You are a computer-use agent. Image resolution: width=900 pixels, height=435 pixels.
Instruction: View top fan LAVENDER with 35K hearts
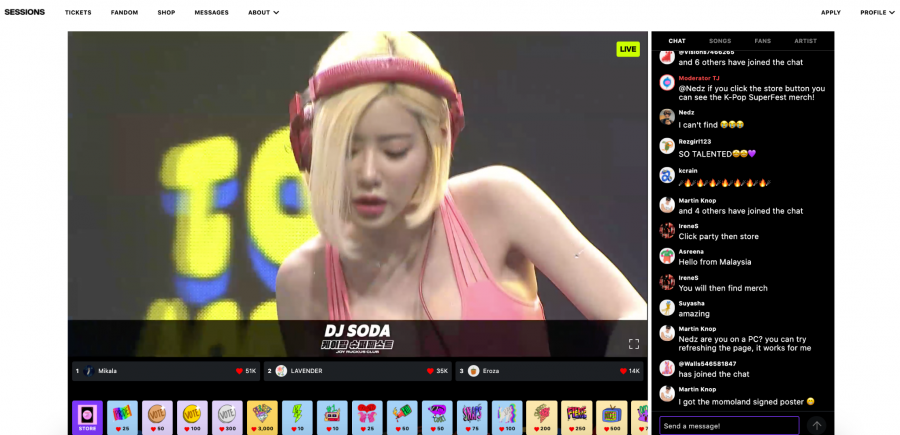point(358,371)
